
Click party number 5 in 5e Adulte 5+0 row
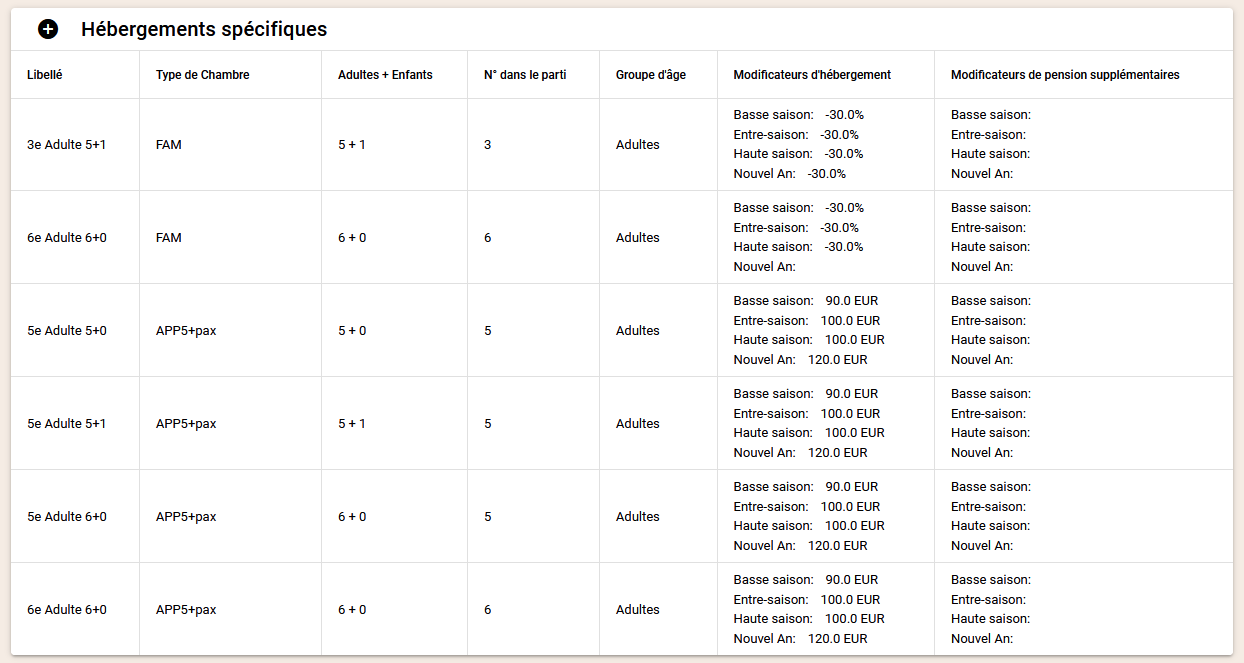pyautogui.click(x=487, y=331)
